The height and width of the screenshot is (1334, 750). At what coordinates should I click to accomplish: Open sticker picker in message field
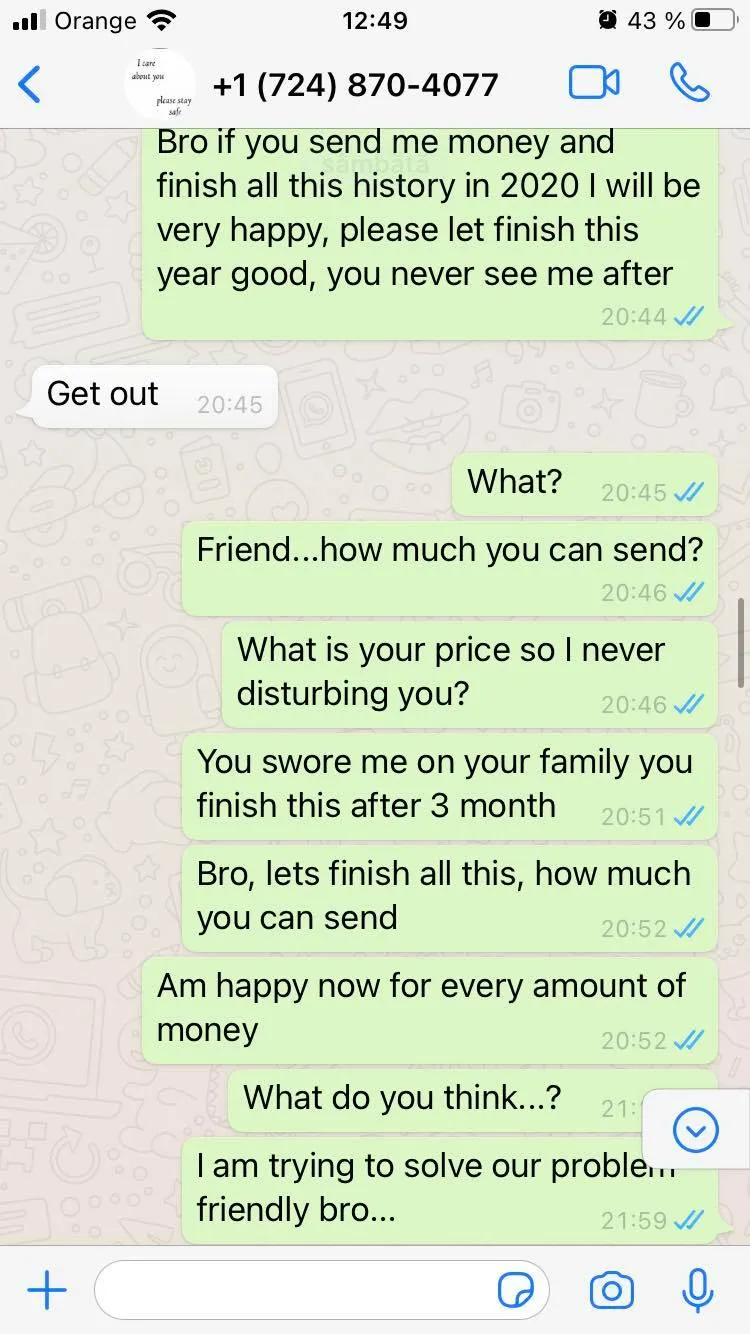pyautogui.click(x=516, y=1291)
